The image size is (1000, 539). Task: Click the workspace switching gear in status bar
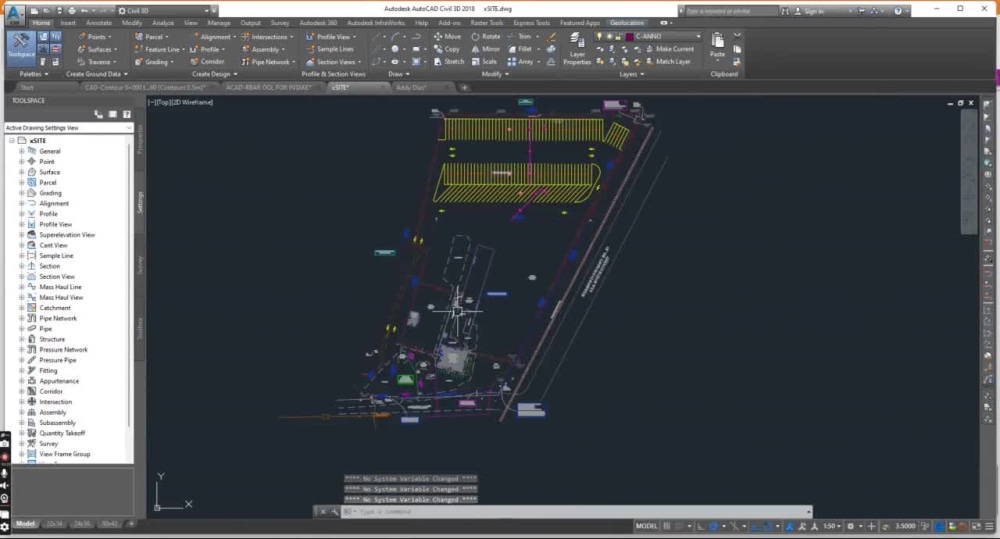tap(850, 526)
